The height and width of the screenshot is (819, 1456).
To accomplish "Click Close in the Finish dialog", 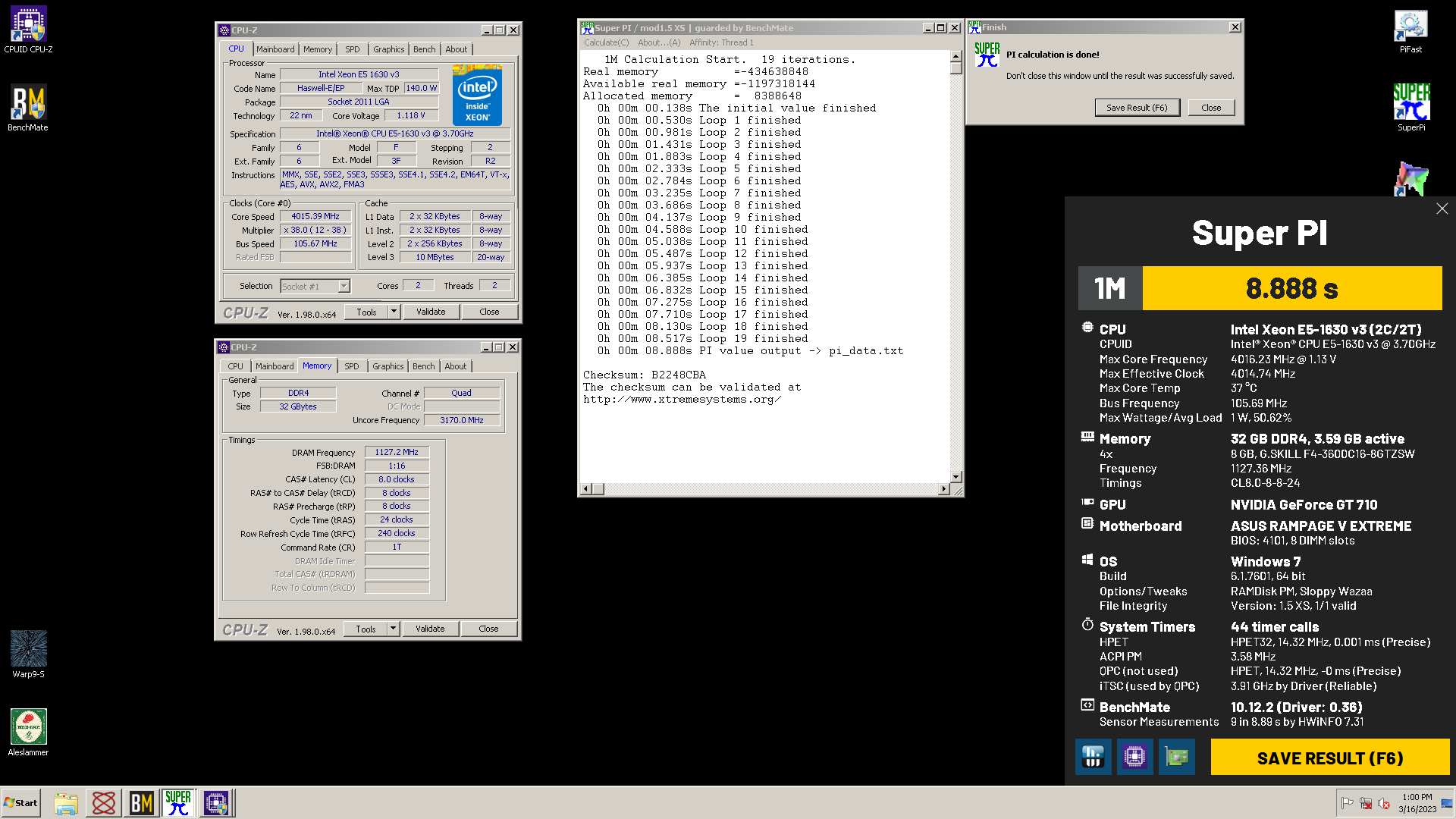I will (1211, 108).
